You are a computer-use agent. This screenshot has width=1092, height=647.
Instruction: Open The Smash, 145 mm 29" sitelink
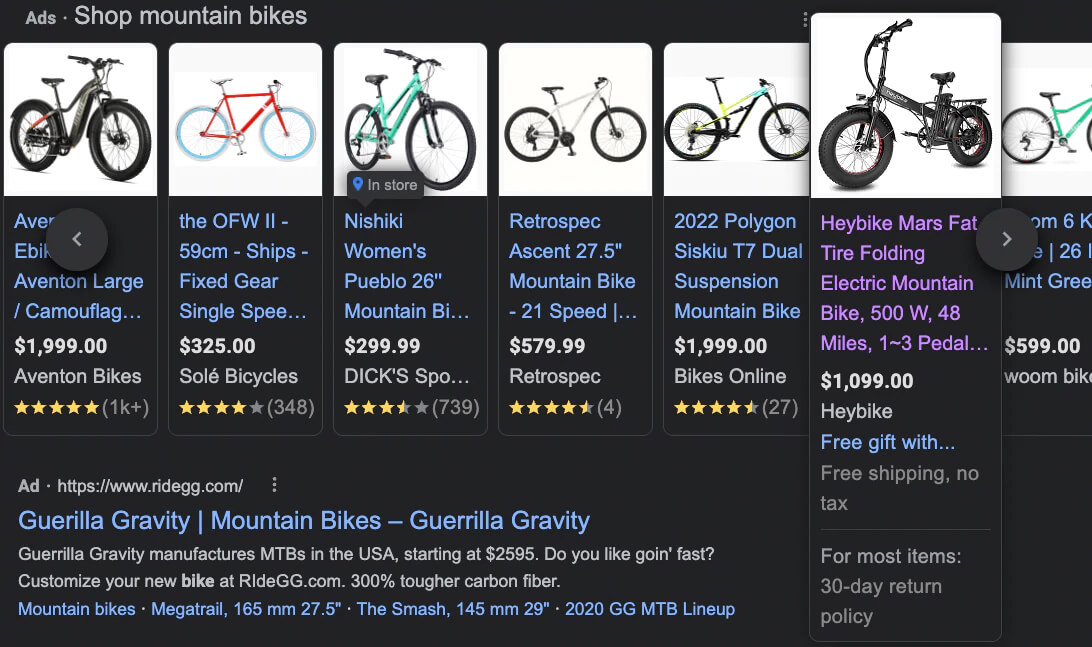click(453, 609)
